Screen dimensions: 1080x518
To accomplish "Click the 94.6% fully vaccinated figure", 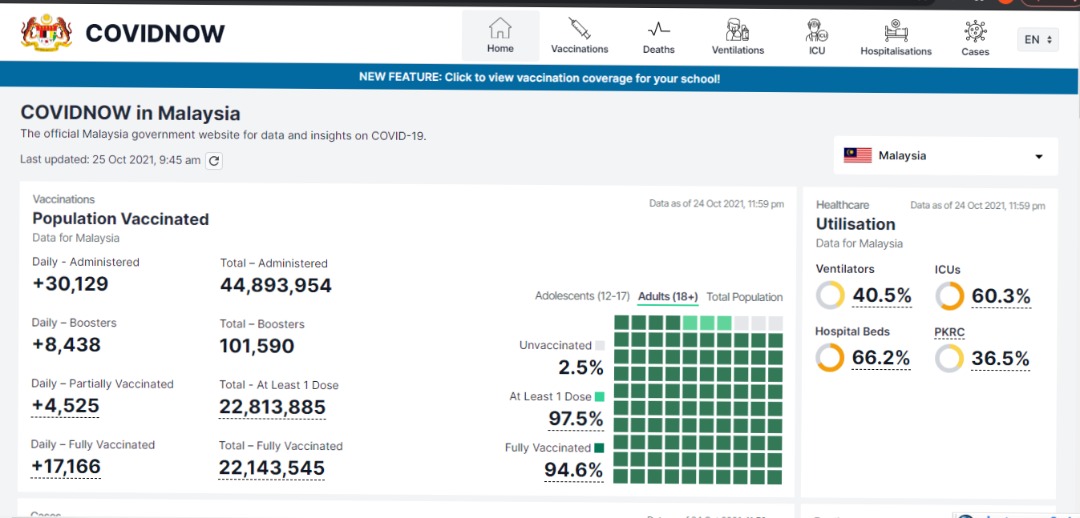I will [x=574, y=470].
